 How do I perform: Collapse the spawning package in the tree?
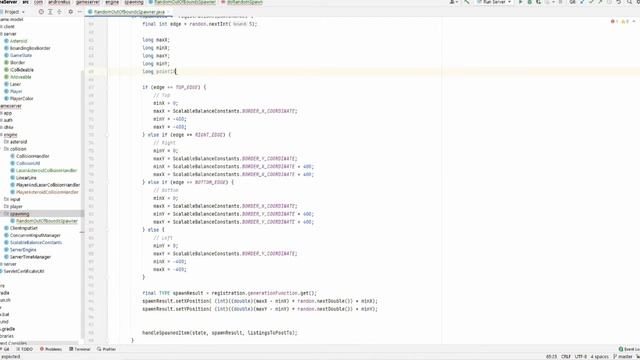click(x=2, y=214)
